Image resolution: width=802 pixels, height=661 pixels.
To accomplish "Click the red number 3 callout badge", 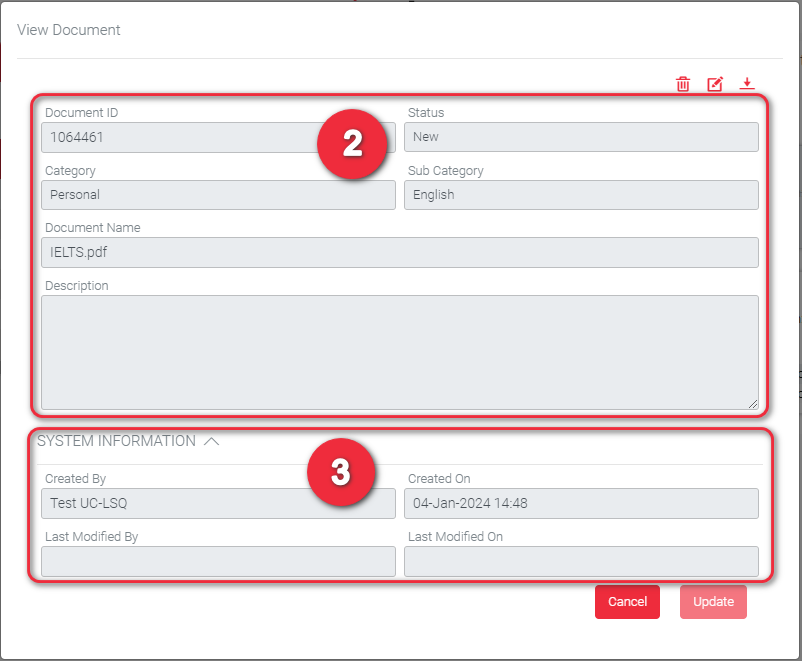I will pyautogui.click(x=340, y=473).
